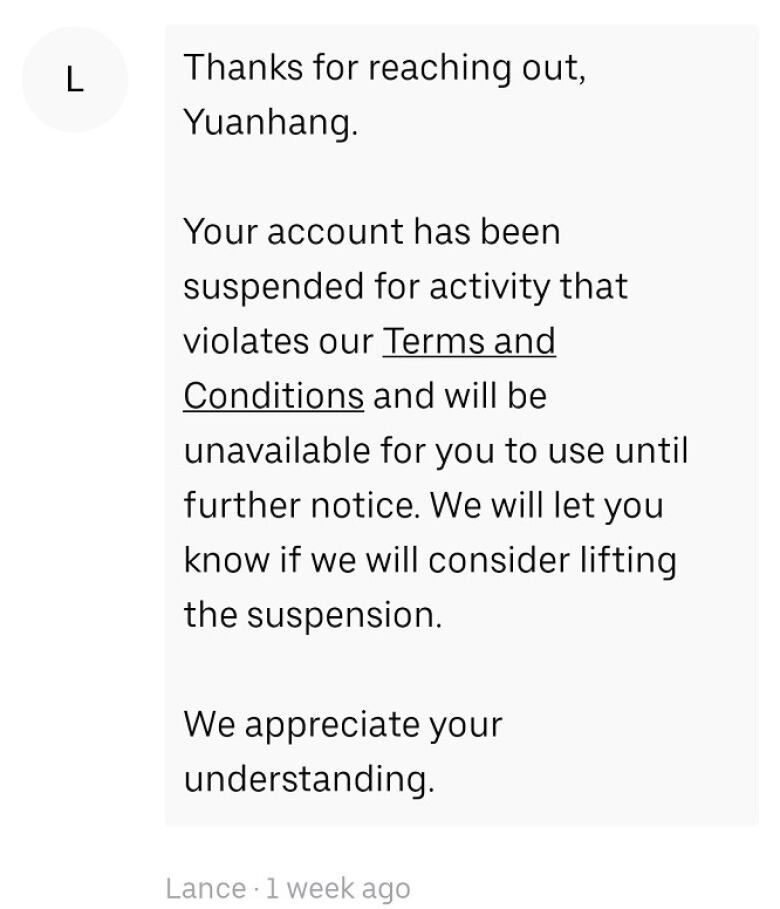This screenshot has width=780, height=909.
Task: Click the "suspended for activity that" line
Action: point(405,286)
